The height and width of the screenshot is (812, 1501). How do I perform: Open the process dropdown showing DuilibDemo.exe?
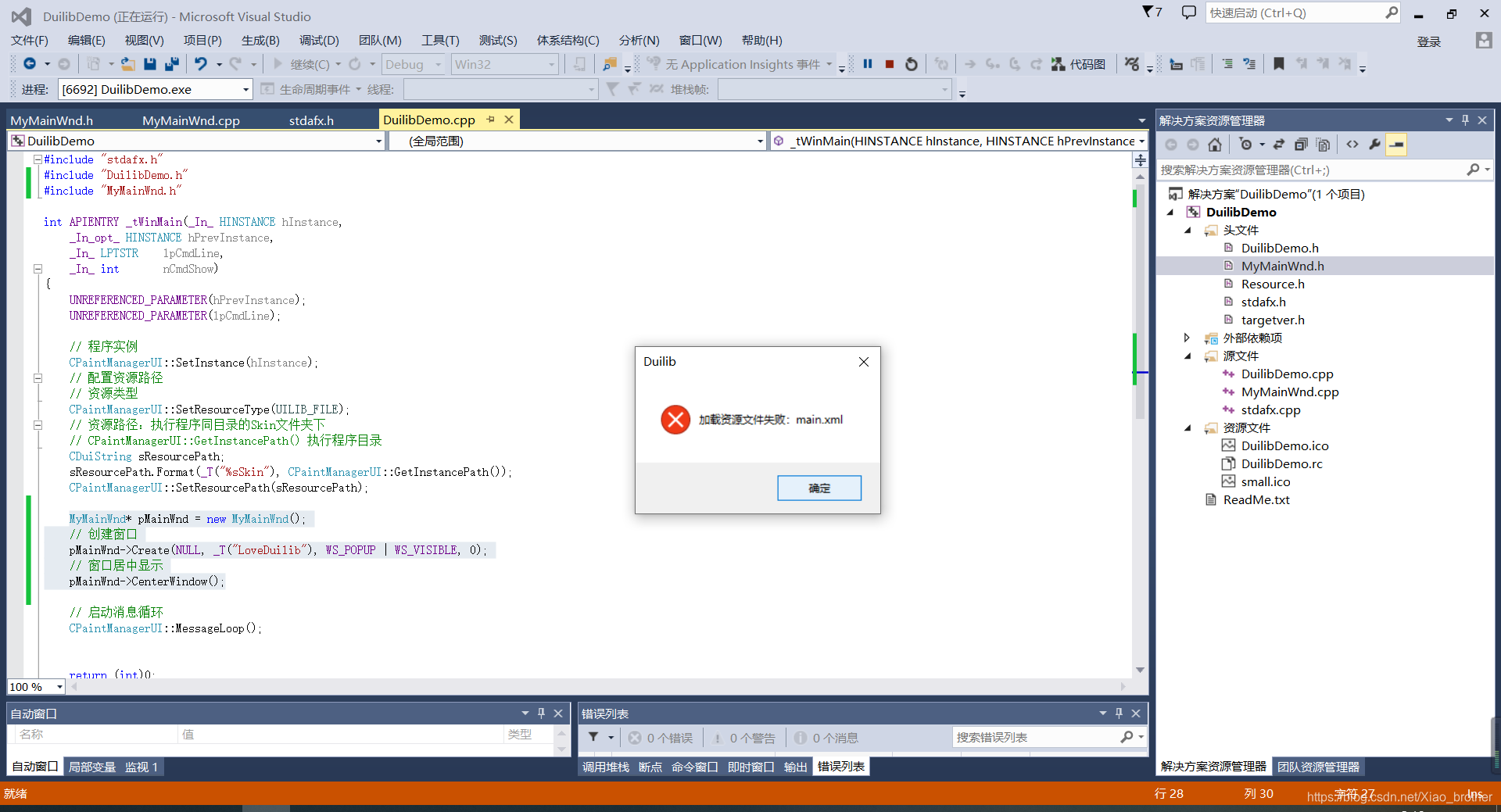click(156, 90)
